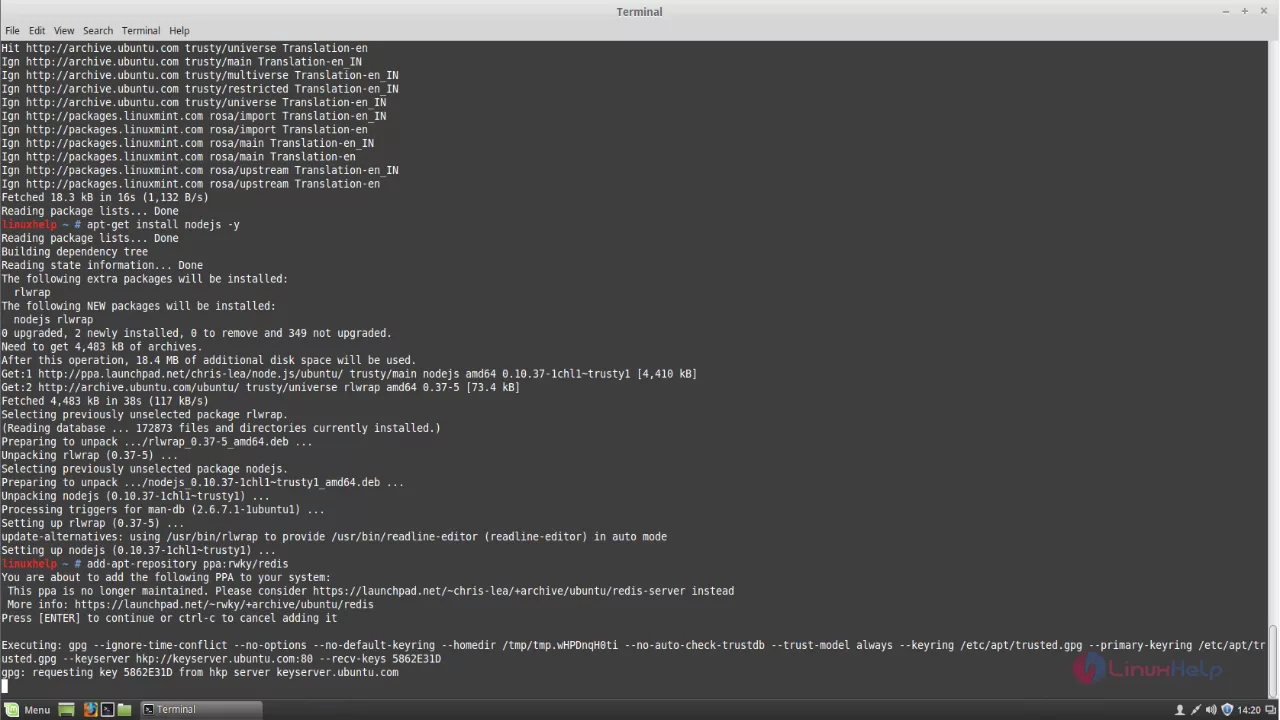The width and height of the screenshot is (1280, 720).
Task: Click the 'Hit http://archive.ubuntu.com trusty/universe Translation-en' line
Action: coord(184,48)
